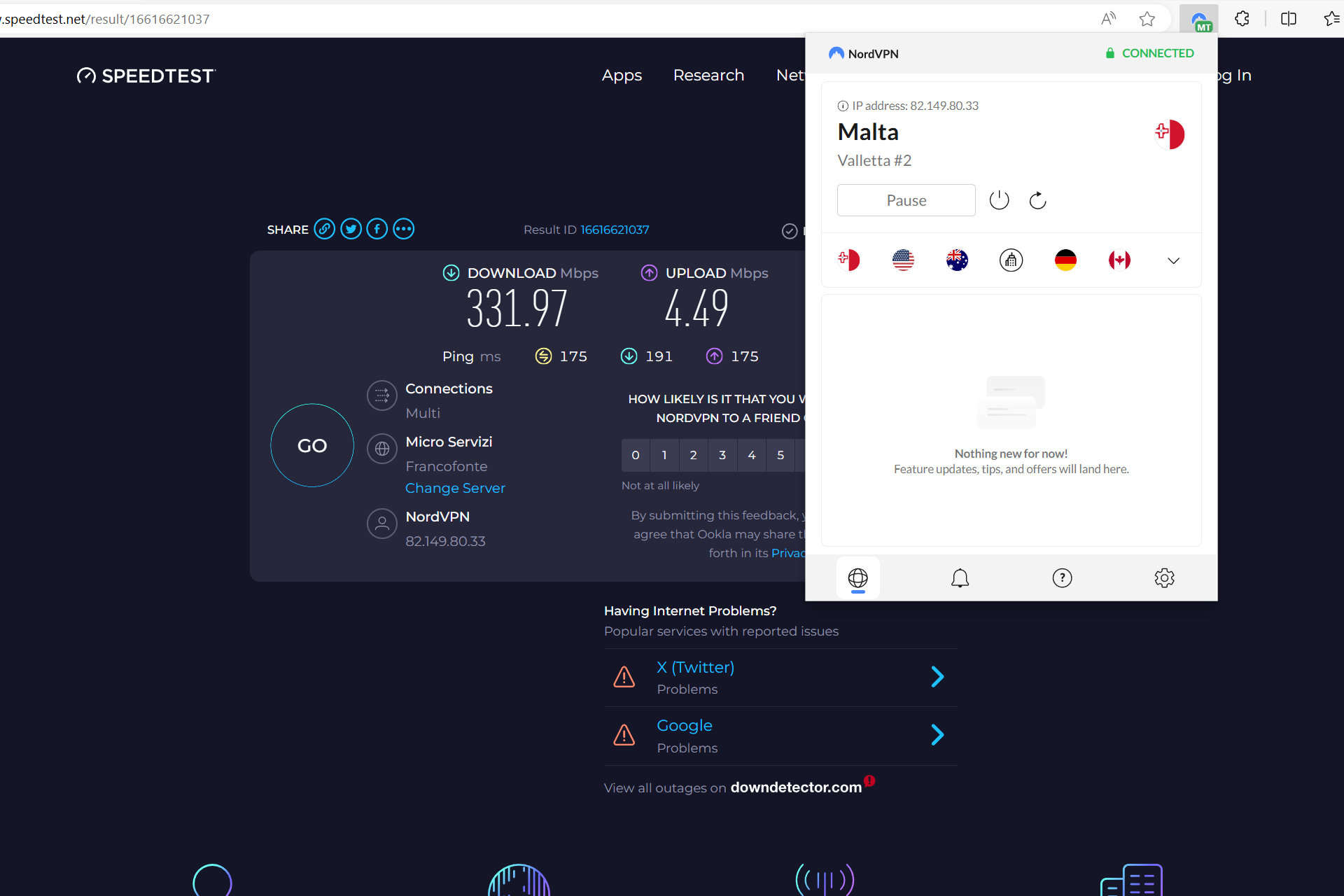Click the NordVPN Malta server flag icon
This screenshot has width=1344, height=896.
pyautogui.click(x=849, y=260)
